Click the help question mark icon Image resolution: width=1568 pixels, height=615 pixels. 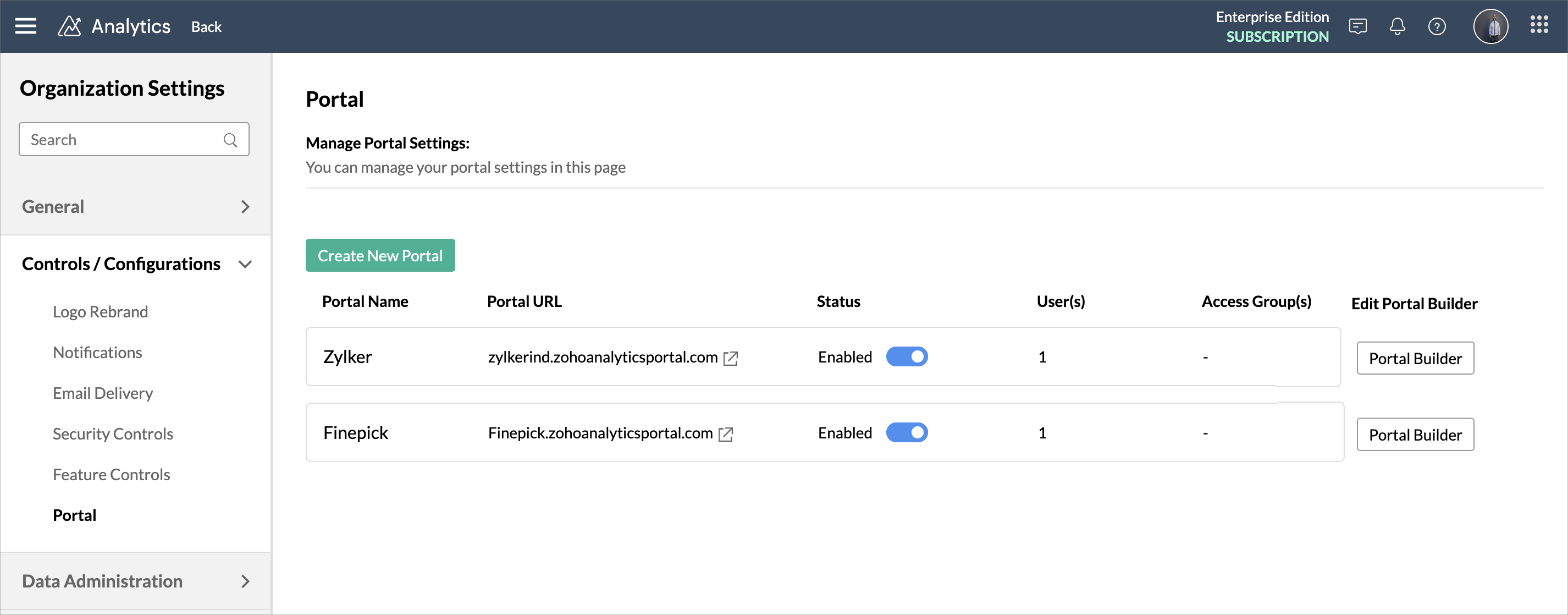point(1437,26)
